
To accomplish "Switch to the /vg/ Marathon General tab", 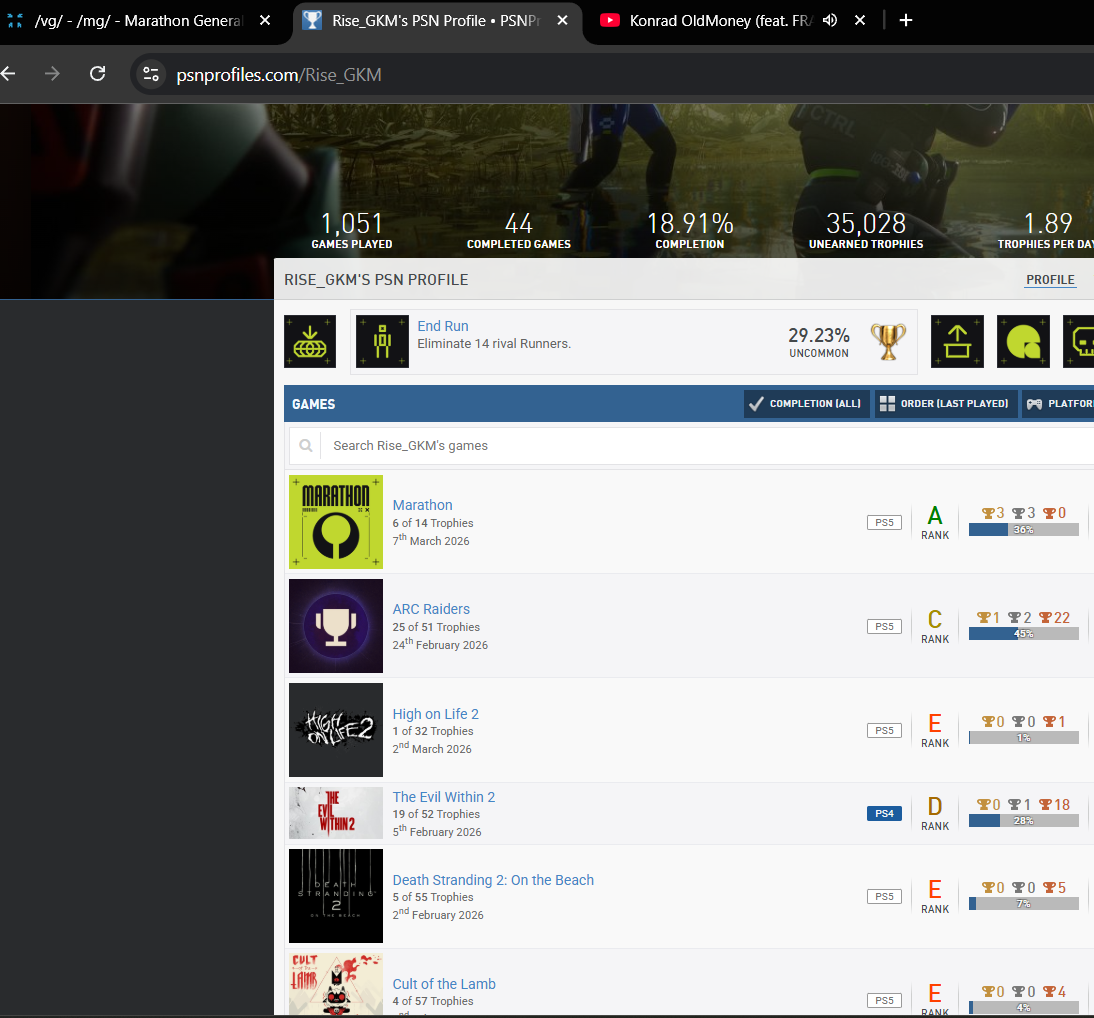I will tap(138, 21).
